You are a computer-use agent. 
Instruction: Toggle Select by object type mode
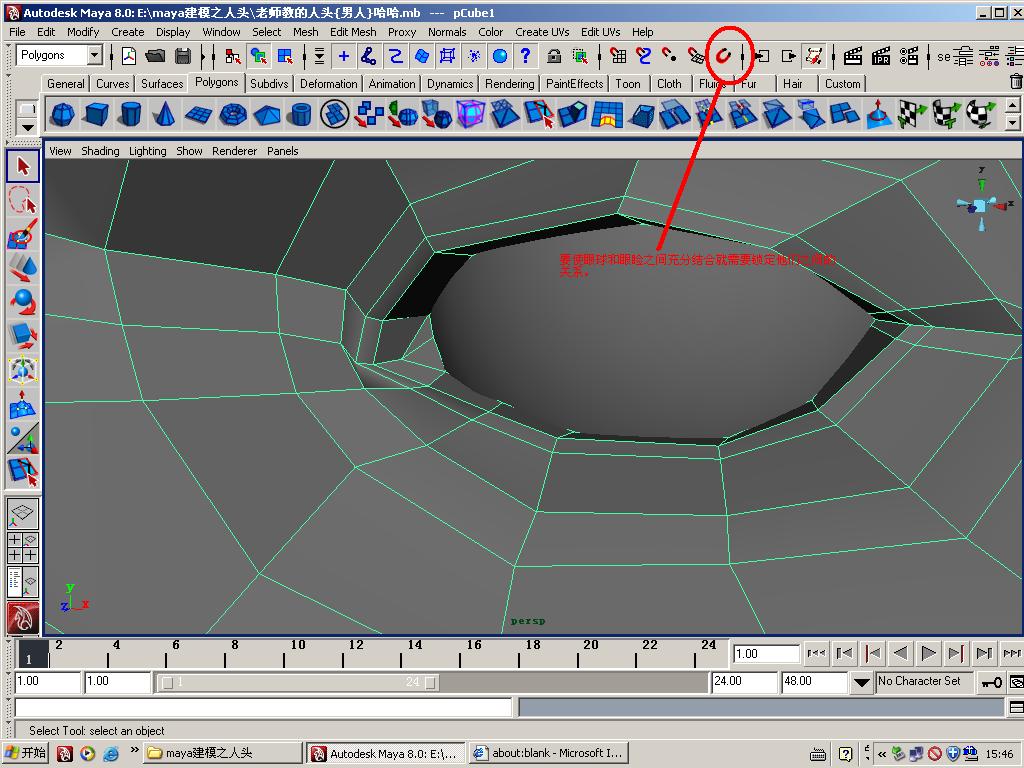(x=259, y=56)
